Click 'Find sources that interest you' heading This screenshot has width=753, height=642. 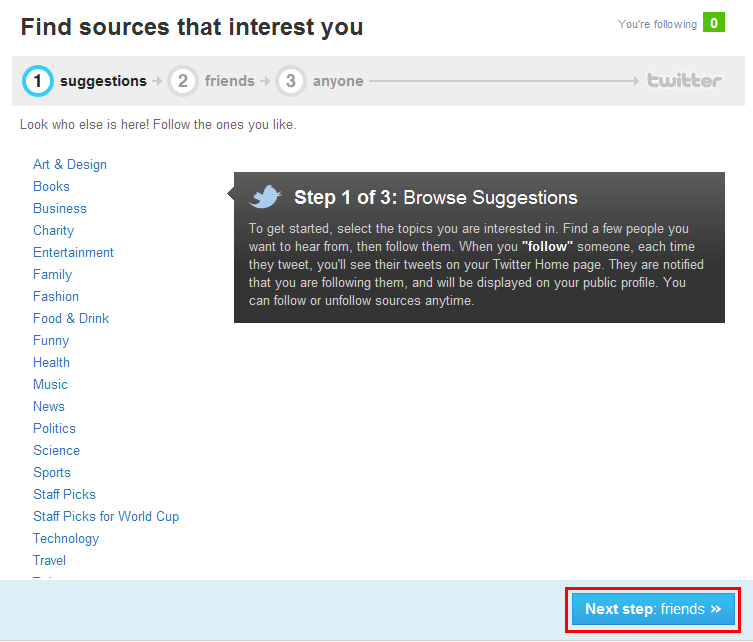click(x=192, y=27)
